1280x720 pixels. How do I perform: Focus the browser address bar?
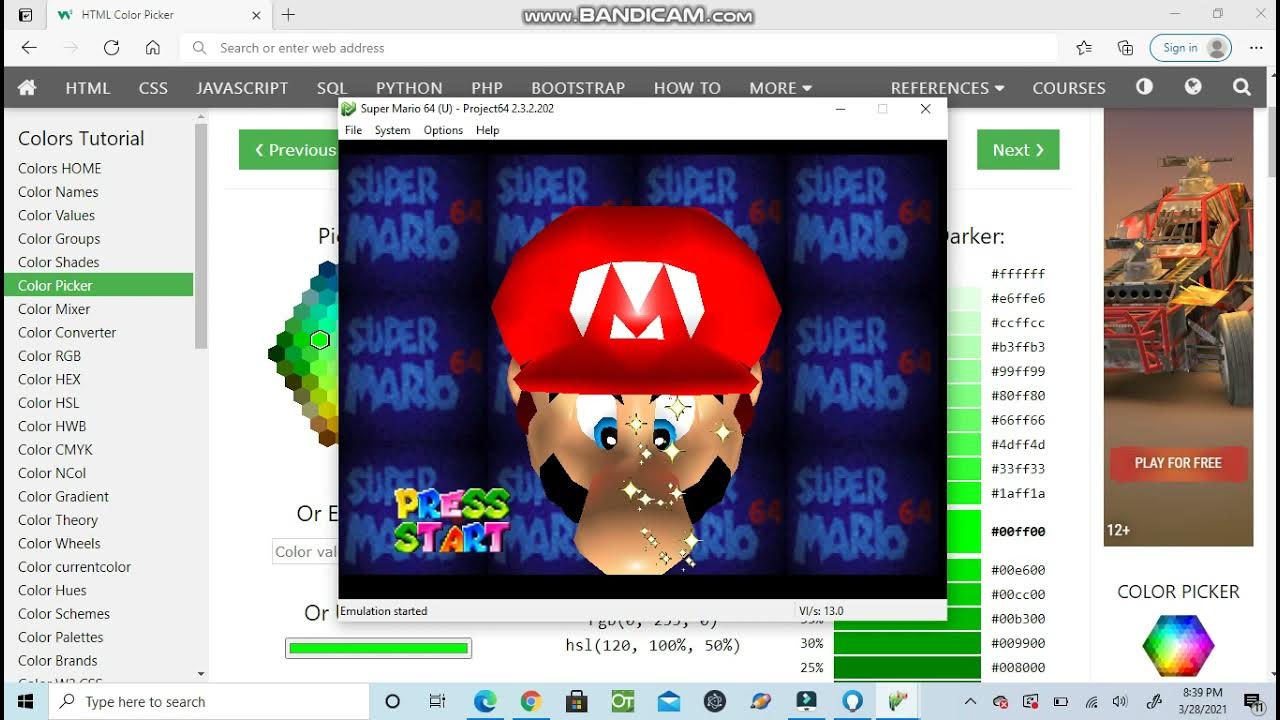tap(618, 48)
